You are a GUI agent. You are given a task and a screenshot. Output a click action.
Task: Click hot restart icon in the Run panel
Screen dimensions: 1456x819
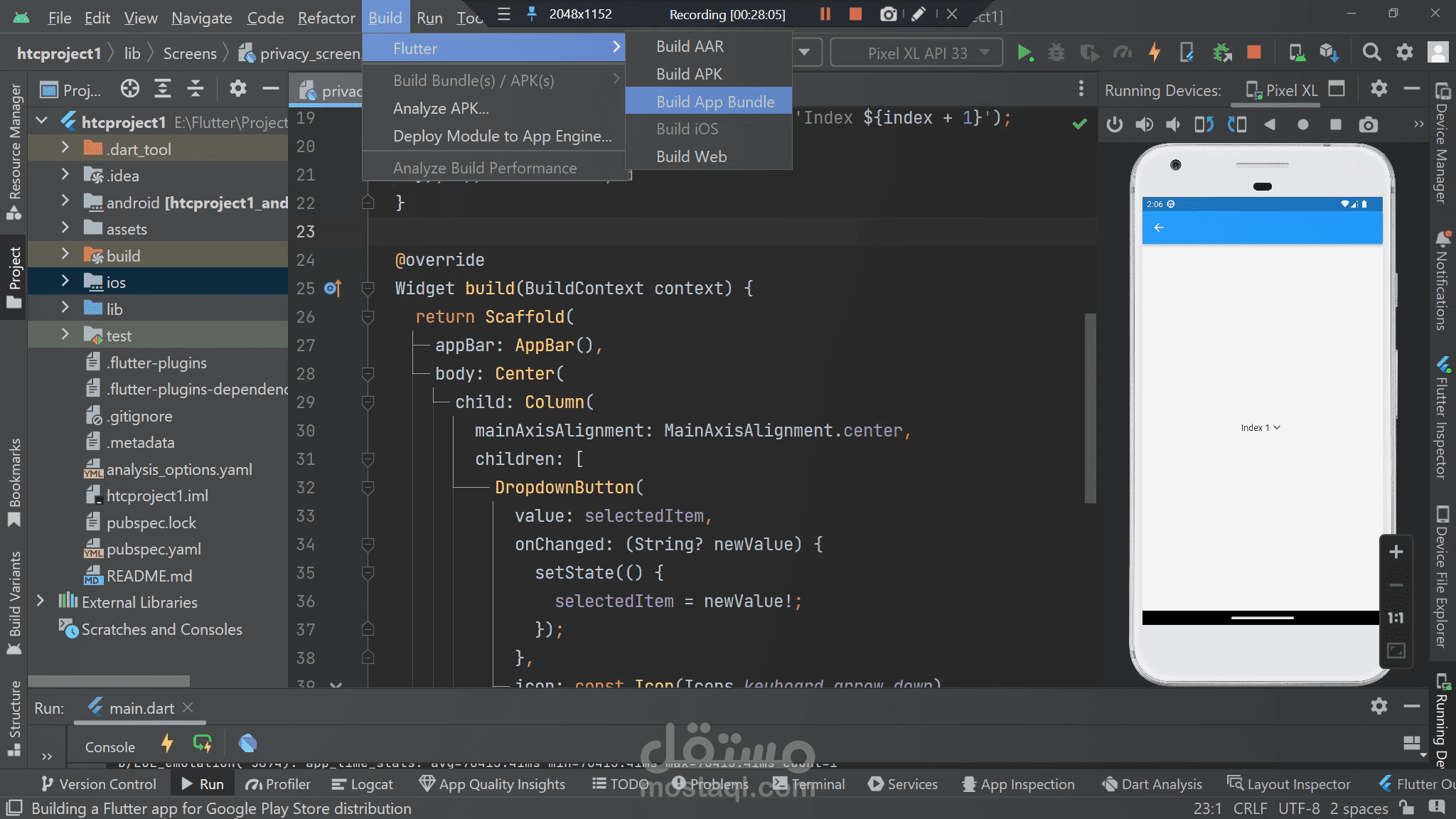point(203,744)
